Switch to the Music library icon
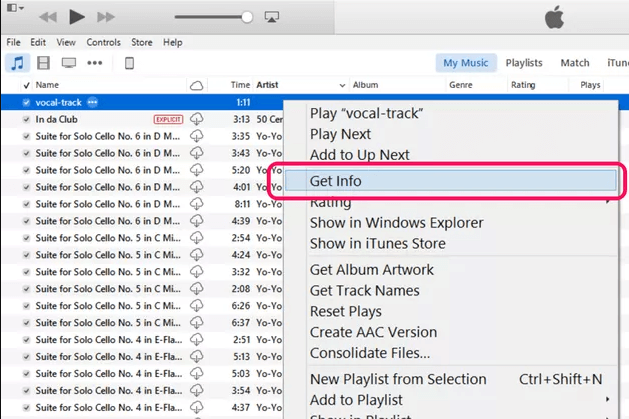629x419 pixels. (17, 63)
